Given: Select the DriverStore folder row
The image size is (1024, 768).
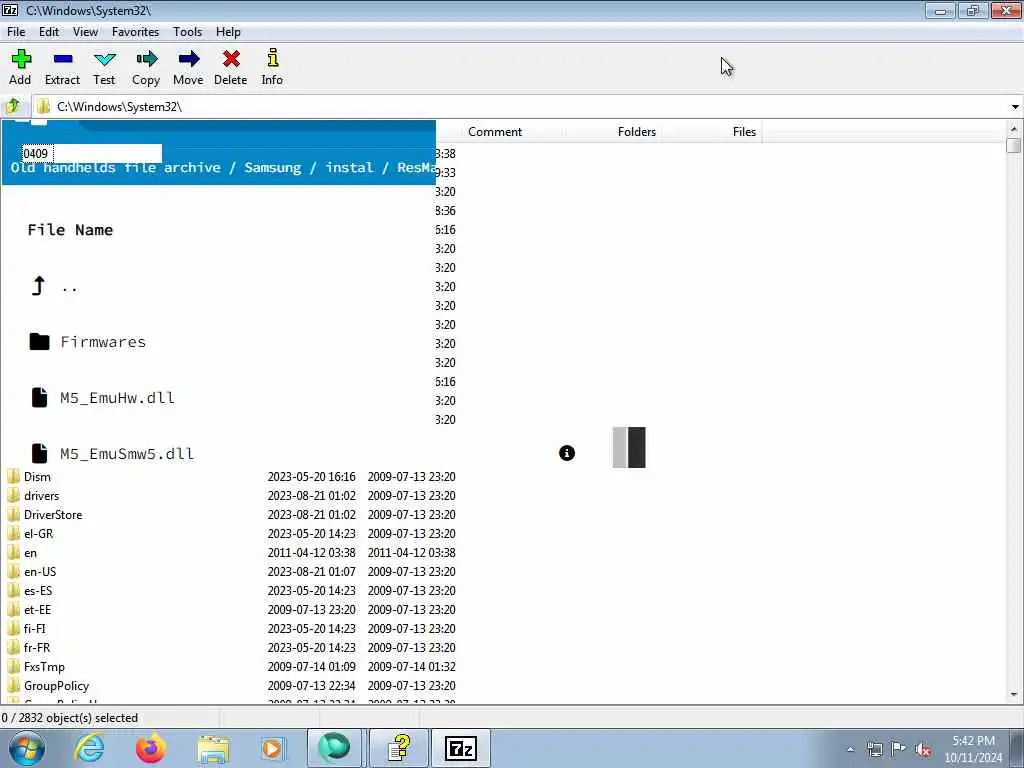Looking at the screenshot, I should click(x=232, y=515).
